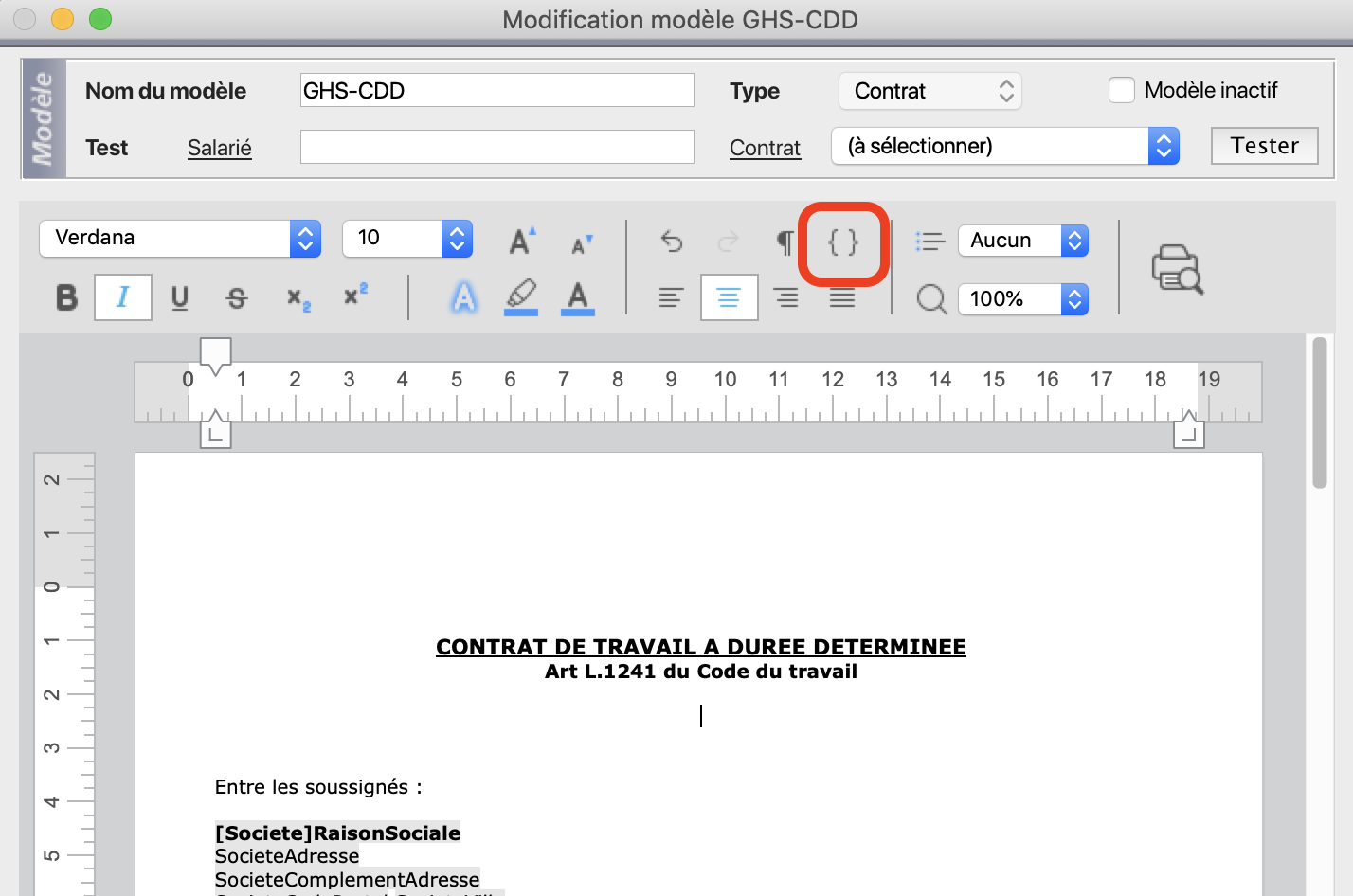Click the Tester button

click(1265, 146)
